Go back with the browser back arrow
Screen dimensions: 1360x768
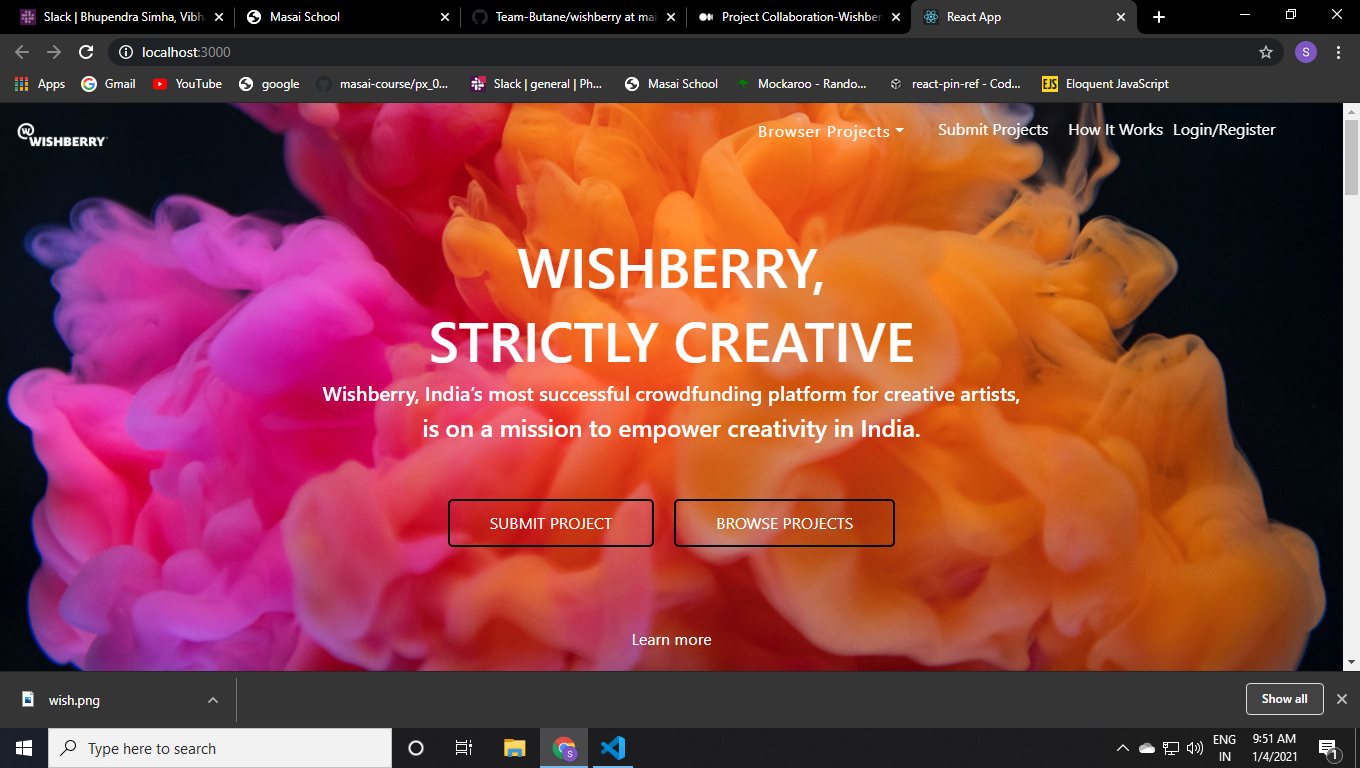tap(22, 52)
